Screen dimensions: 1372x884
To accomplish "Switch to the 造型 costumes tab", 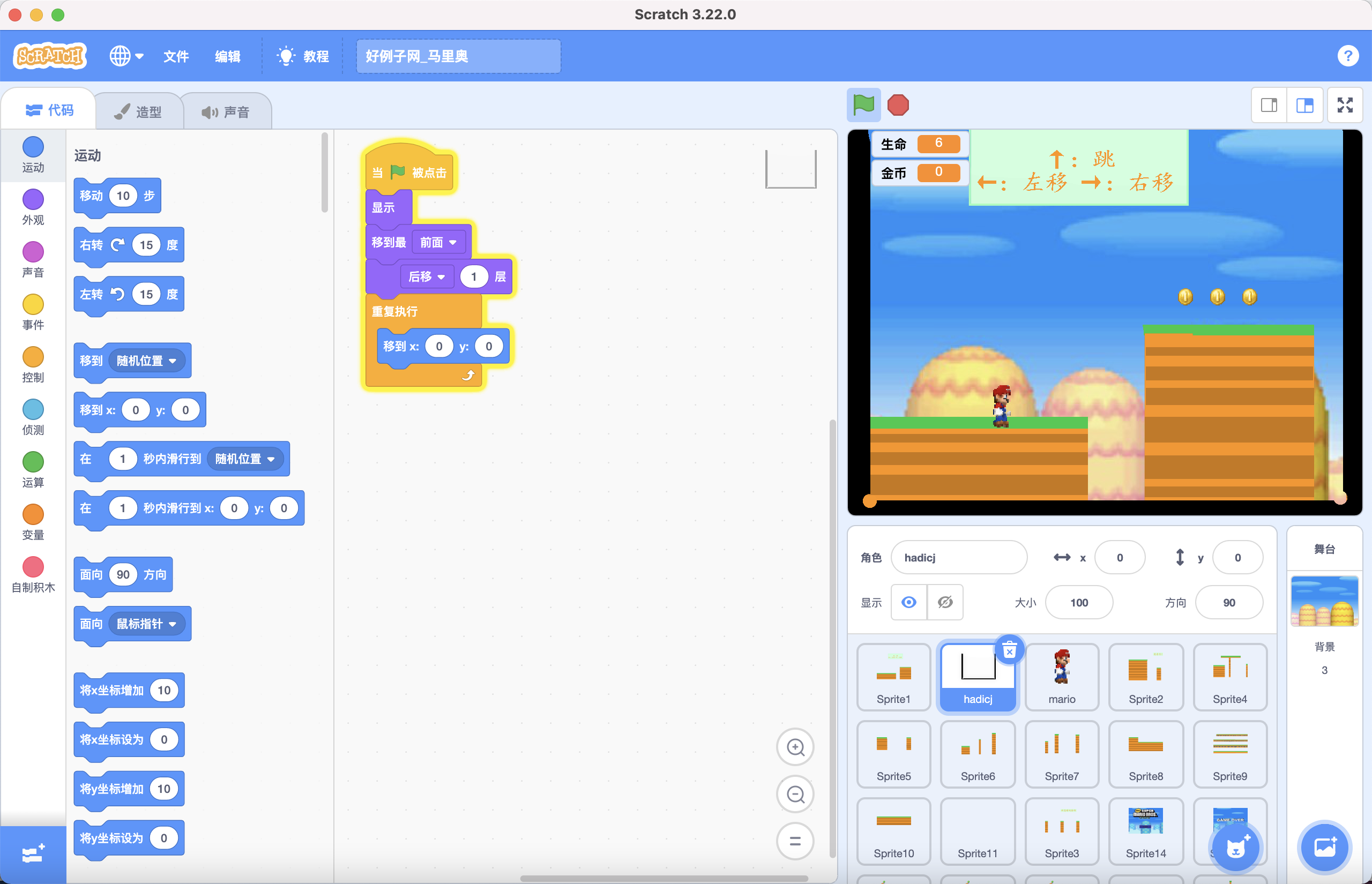I will coord(138,111).
